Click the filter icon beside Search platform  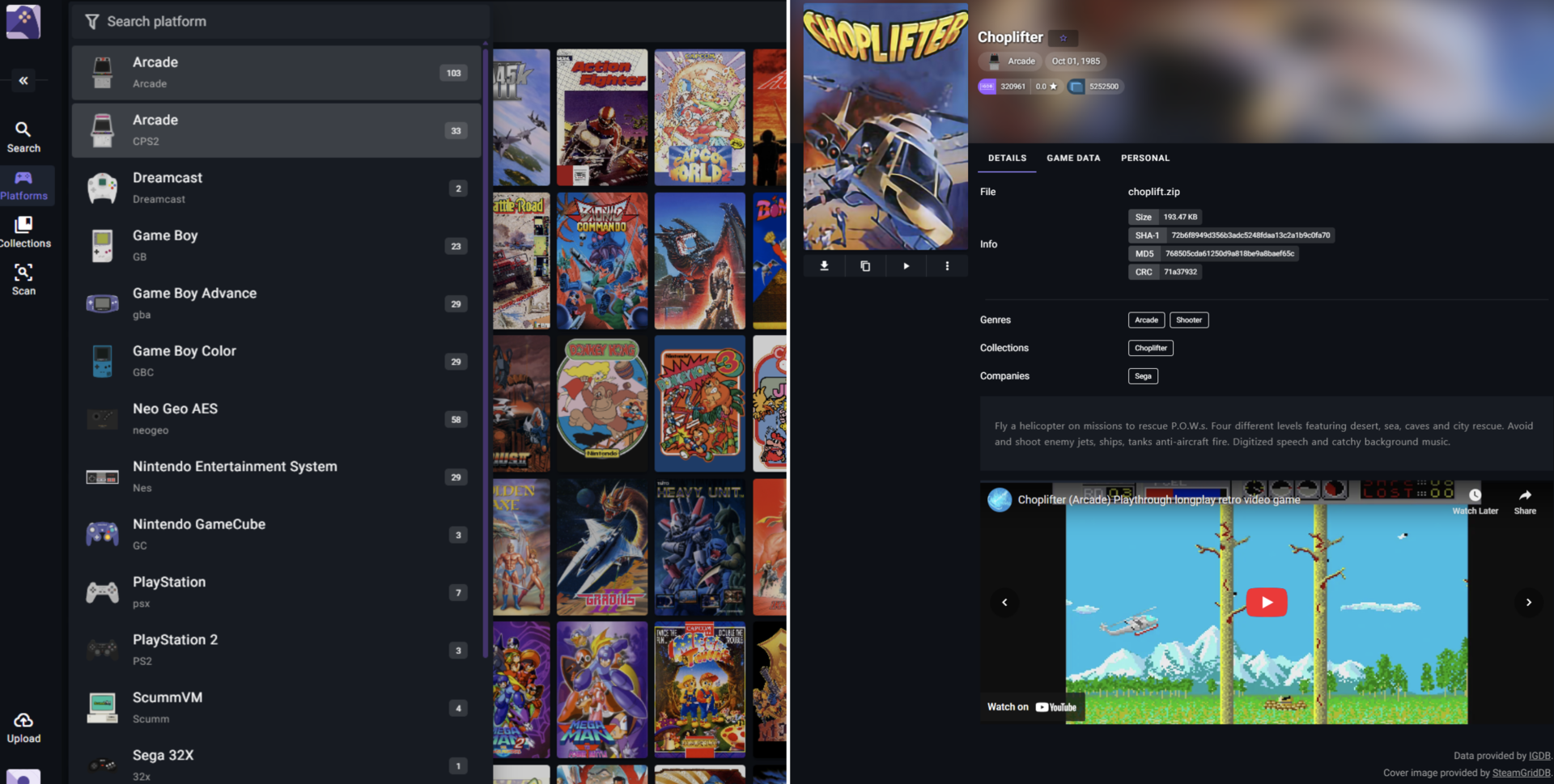(x=91, y=22)
